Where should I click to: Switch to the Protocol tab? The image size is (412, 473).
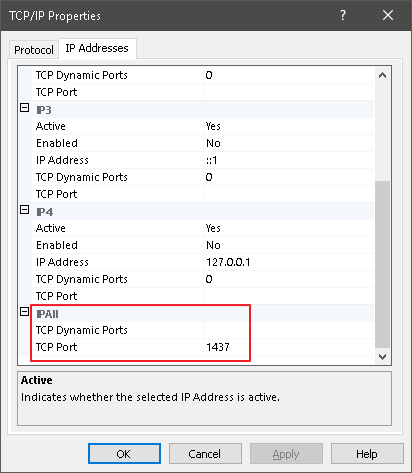point(34,50)
